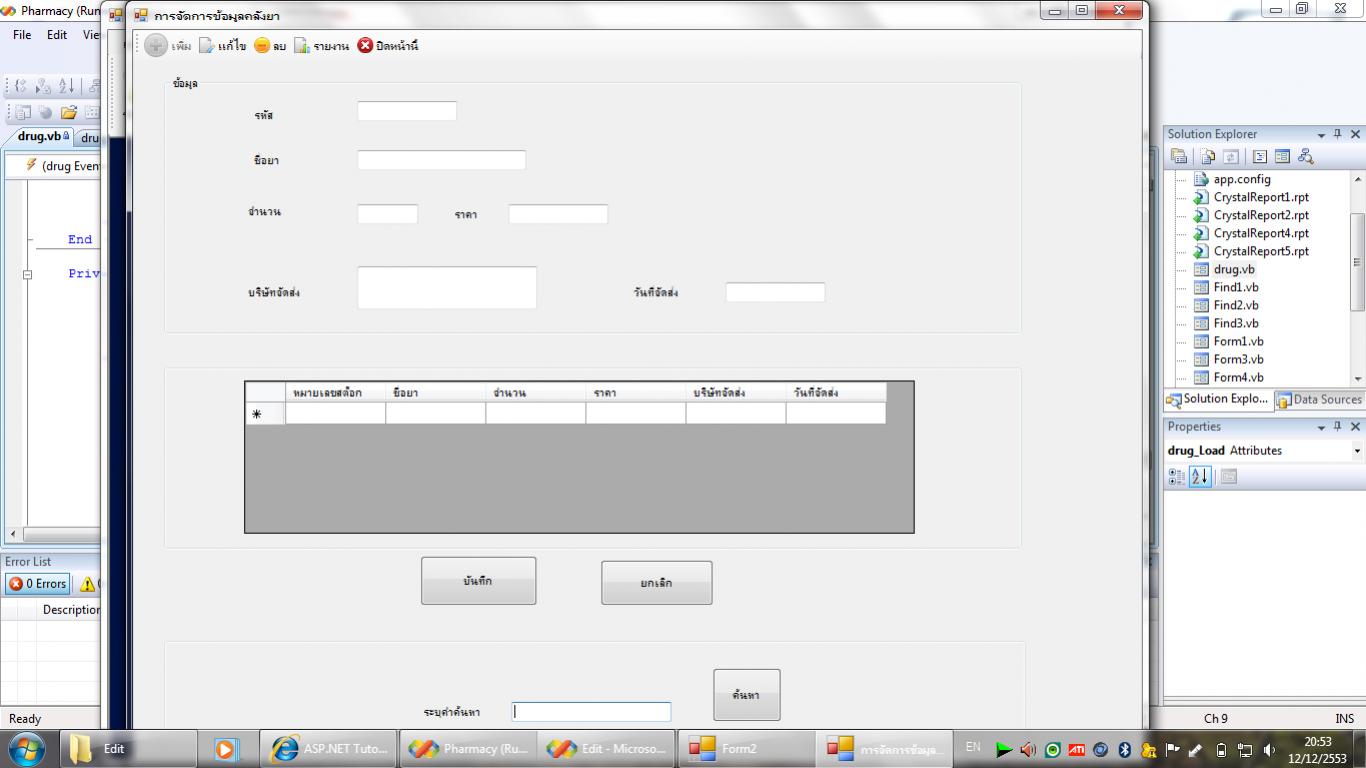Click the View Code icon in Solution Explorer
Viewport: 1366px width, 768px height.
click(1259, 156)
